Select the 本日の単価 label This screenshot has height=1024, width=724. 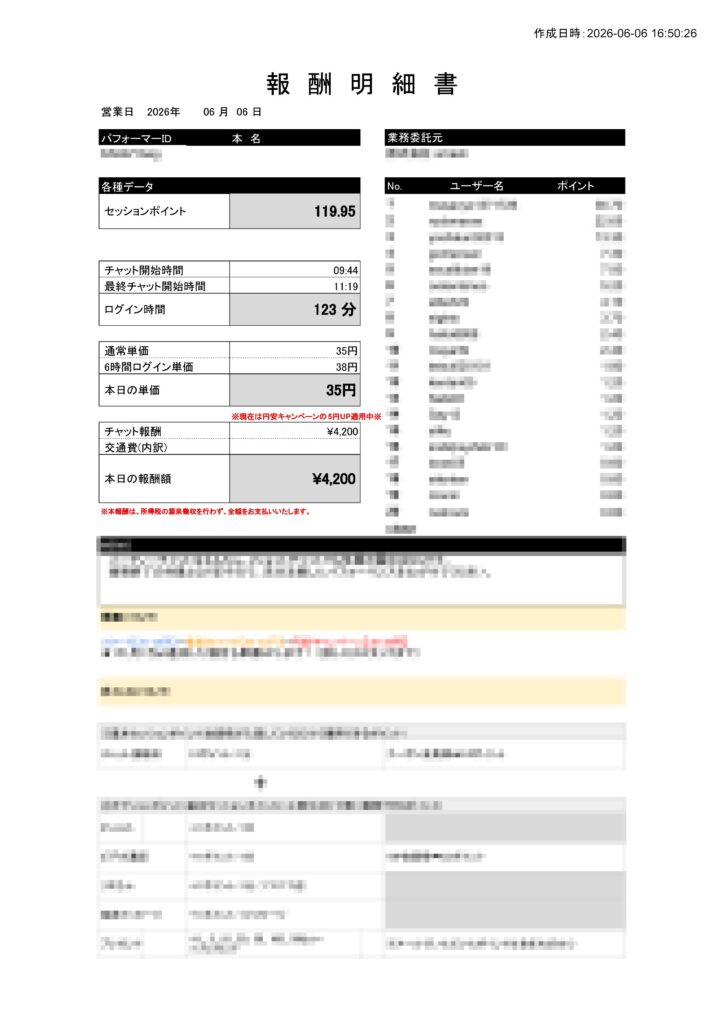tap(132, 390)
